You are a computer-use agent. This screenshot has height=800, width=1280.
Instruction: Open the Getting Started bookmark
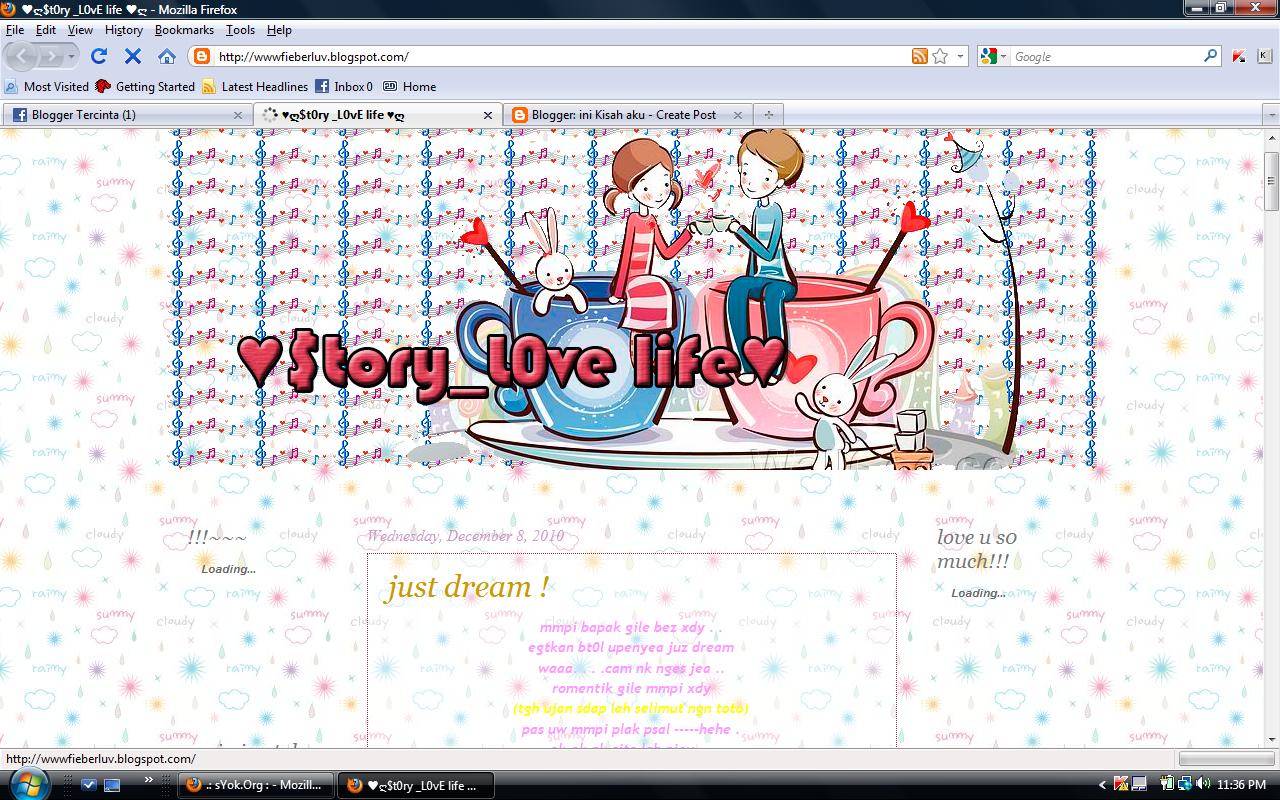pos(145,87)
